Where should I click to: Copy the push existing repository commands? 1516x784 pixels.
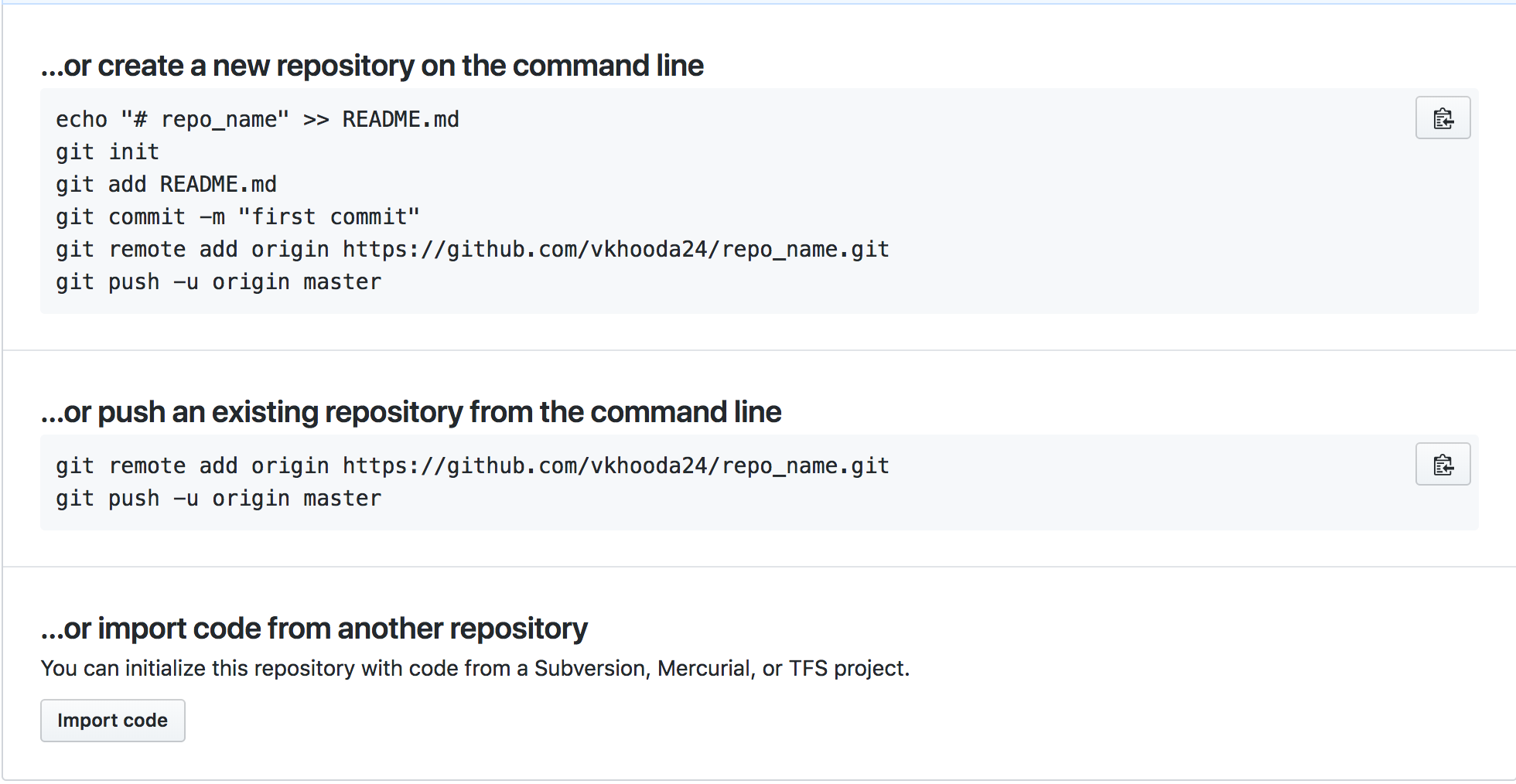click(x=1443, y=465)
